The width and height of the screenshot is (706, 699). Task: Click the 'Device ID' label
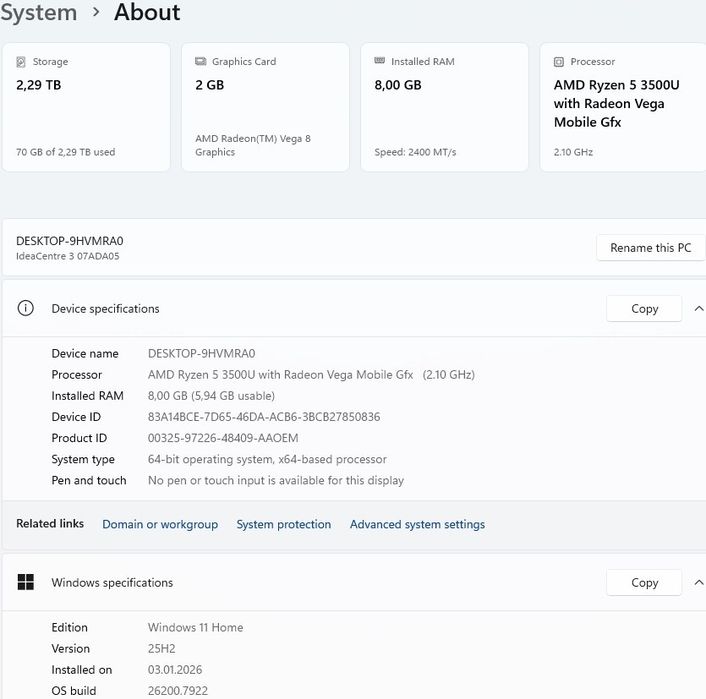(x=76, y=417)
